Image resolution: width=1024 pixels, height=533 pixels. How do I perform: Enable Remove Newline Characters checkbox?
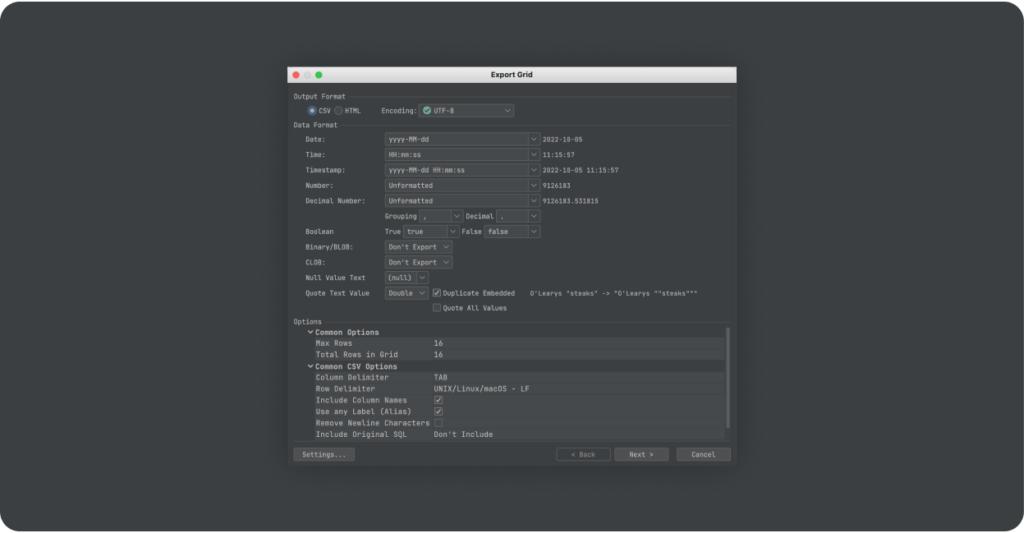(438, 423)
